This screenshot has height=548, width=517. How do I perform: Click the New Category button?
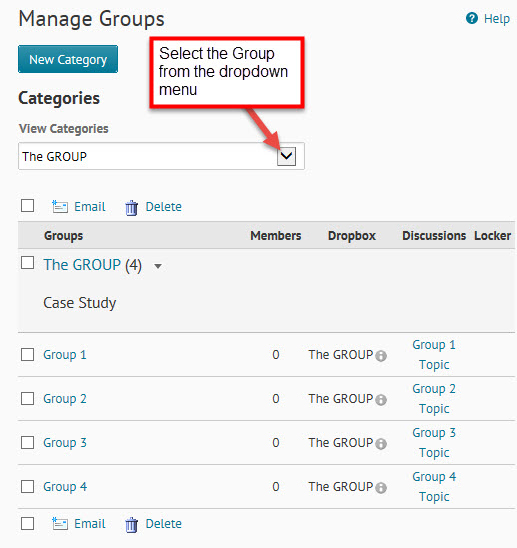coord(68,59)
